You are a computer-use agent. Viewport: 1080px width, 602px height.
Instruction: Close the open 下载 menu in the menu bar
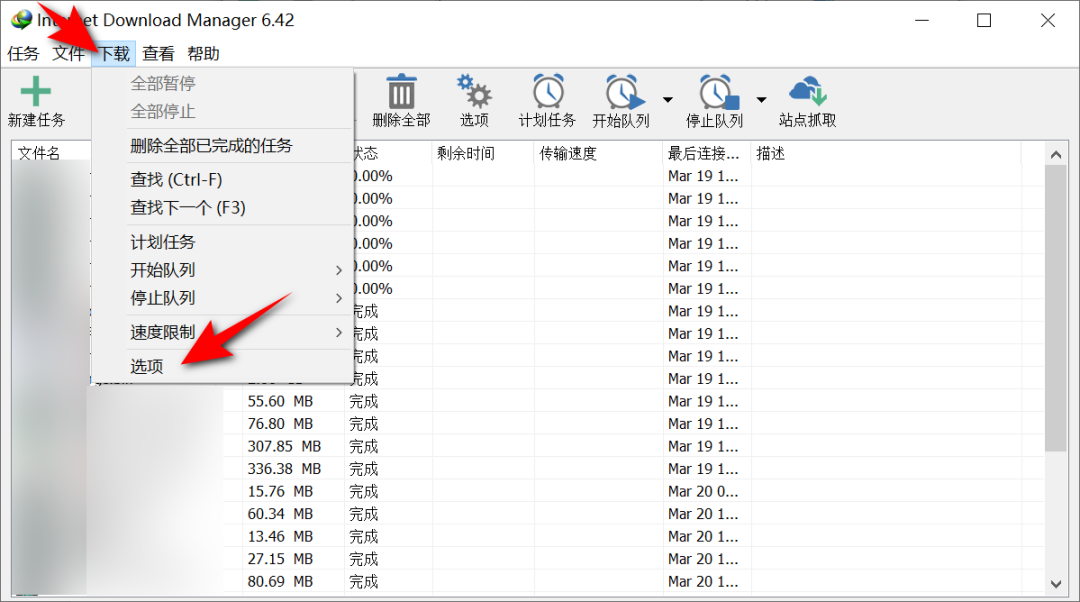click(114, 54)
